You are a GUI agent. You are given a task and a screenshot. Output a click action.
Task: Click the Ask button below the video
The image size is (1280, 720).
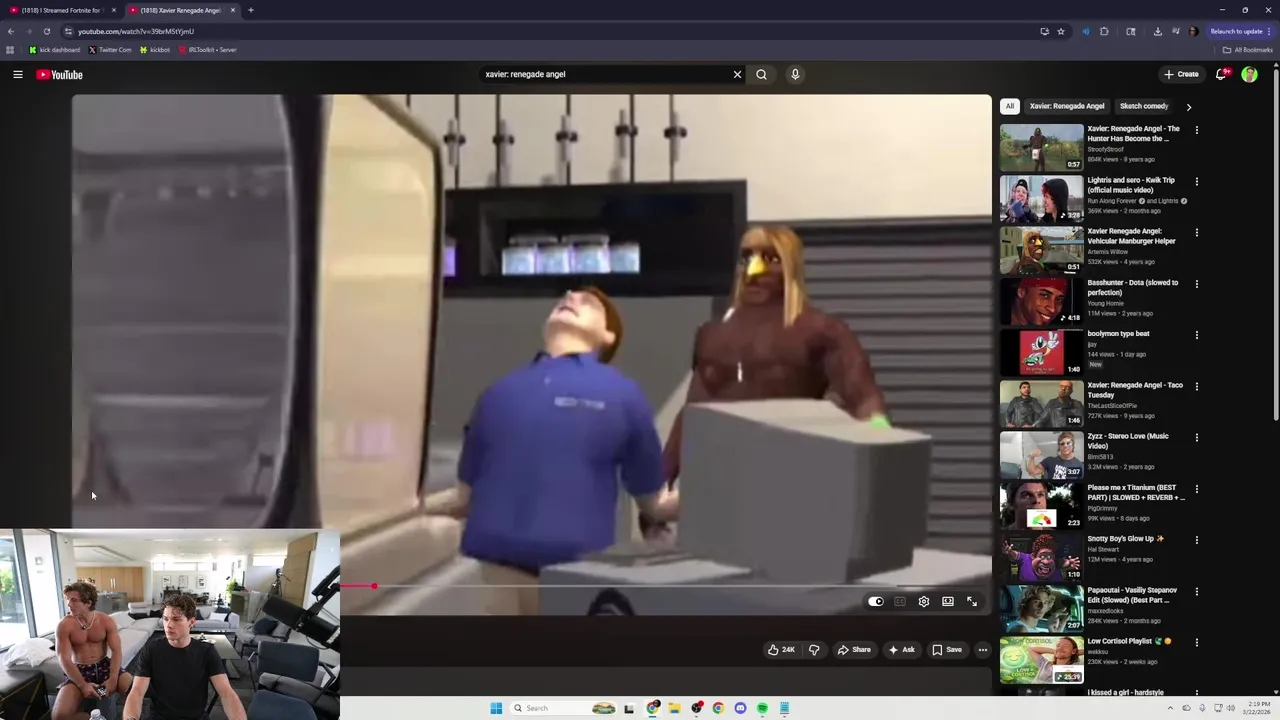pyautogui.click(x=901, y=650)
